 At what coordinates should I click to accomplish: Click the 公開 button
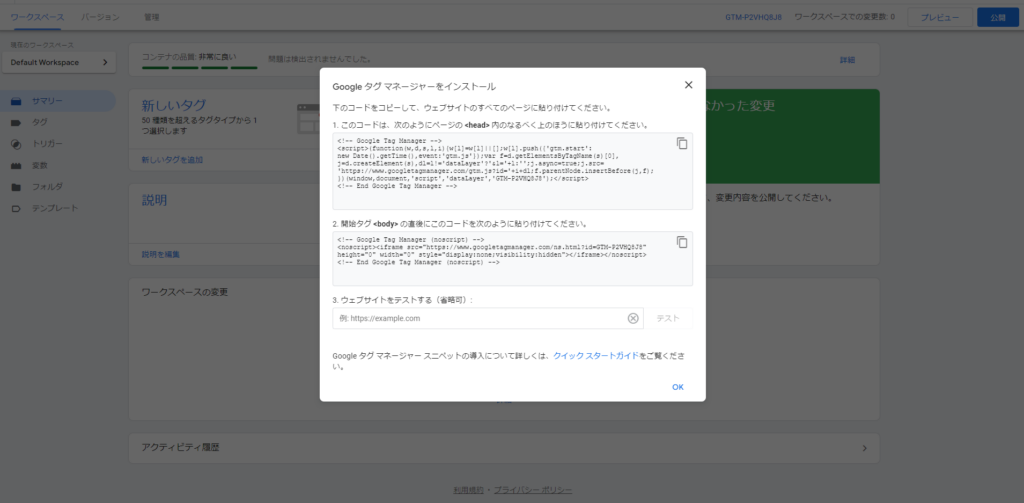(997, 18)
